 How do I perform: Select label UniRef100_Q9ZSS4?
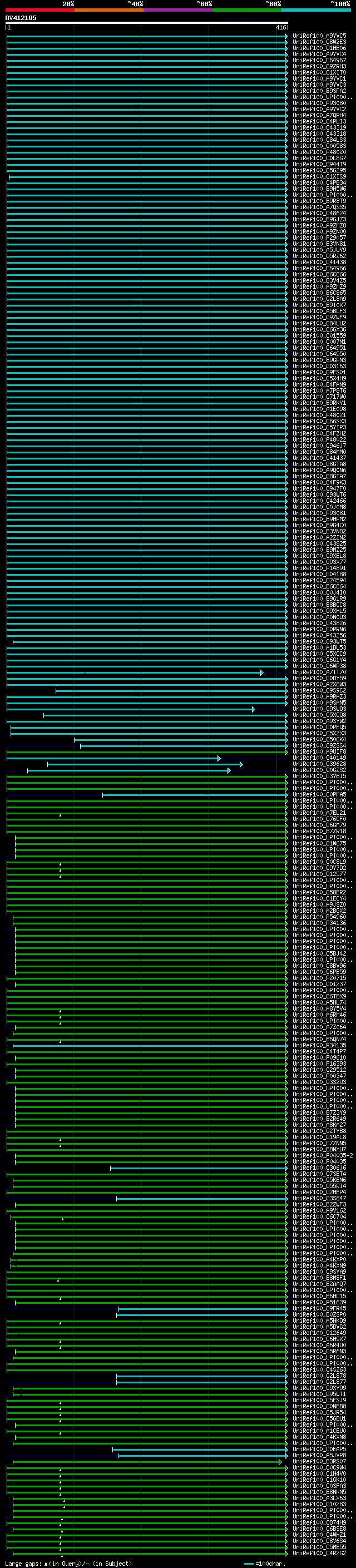[x=319, y=745]
